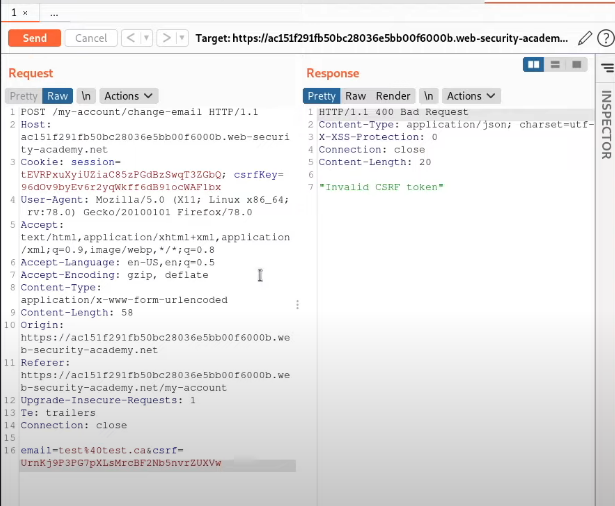Open the Response Actions dropdown
The image size is (615, 506).
tap(471, 96)
